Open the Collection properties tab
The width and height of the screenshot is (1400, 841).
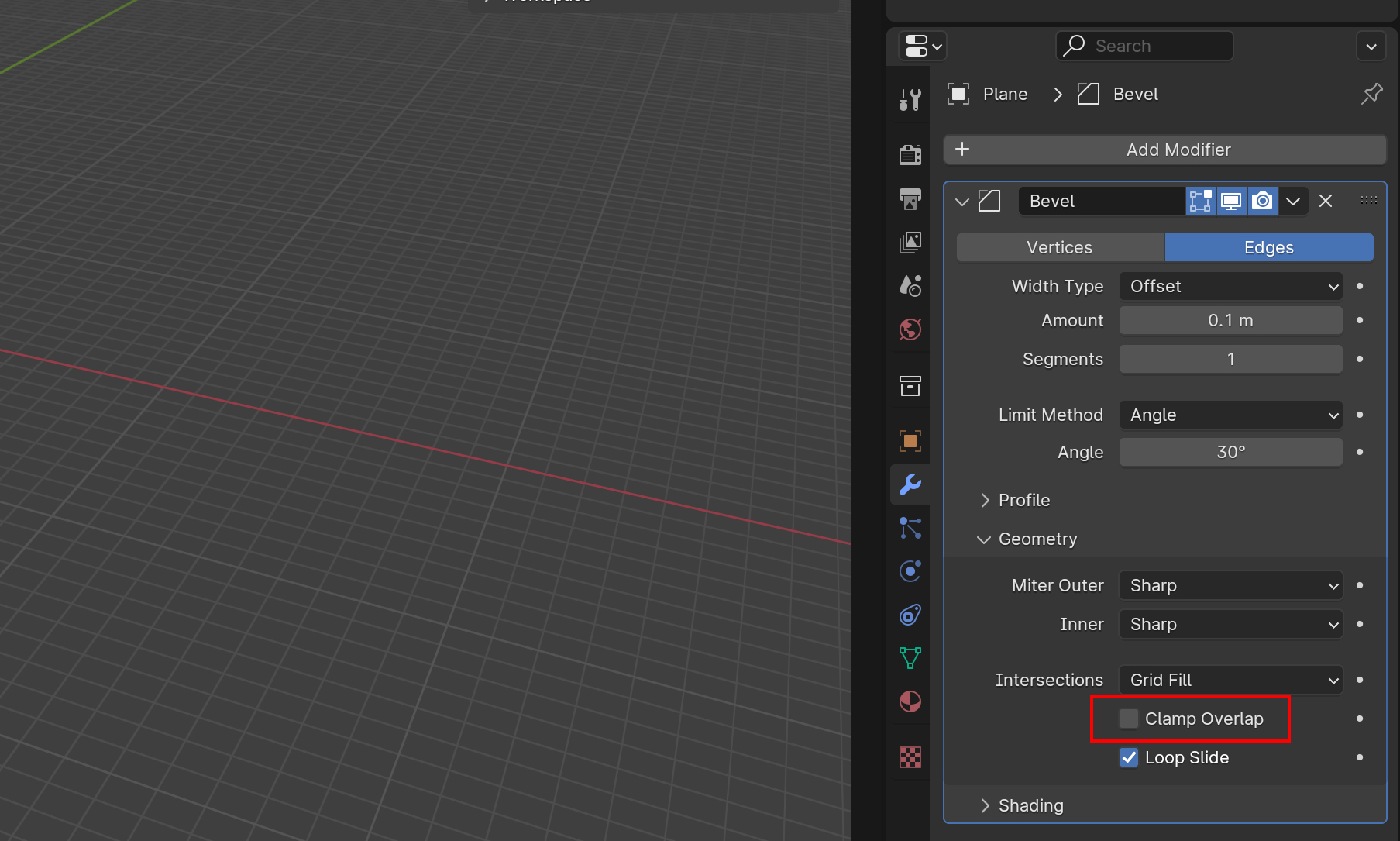(910, 385)
